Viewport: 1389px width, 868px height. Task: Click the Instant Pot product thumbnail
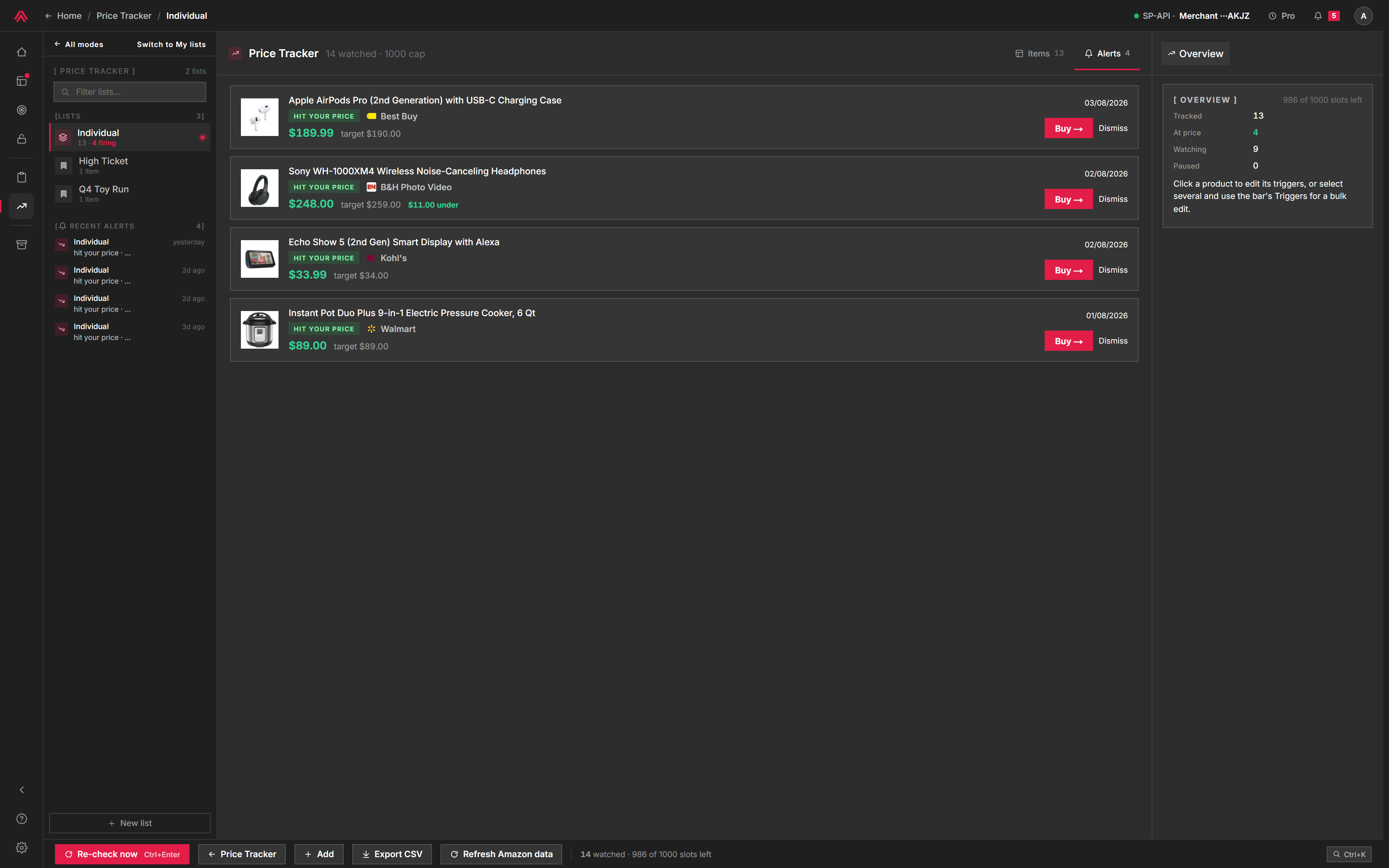[259, 330]
